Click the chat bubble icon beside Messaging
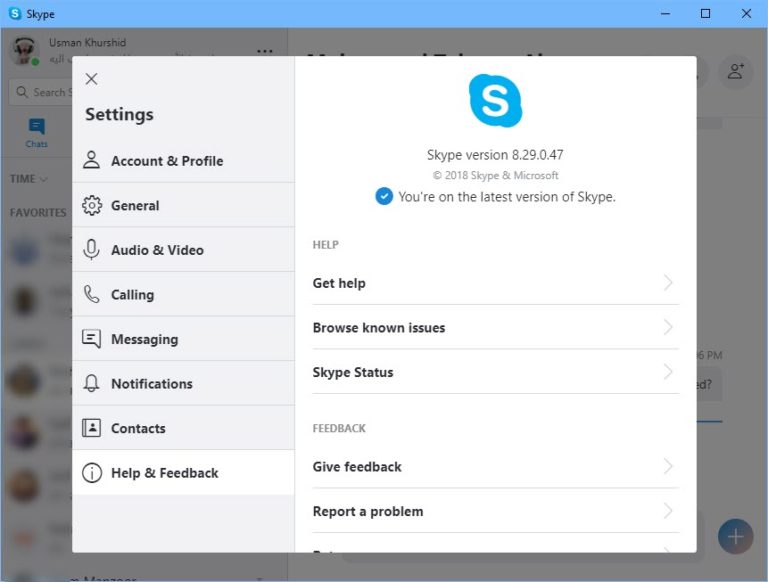This screenshot has height=582, width=768. tap(92, 339)
